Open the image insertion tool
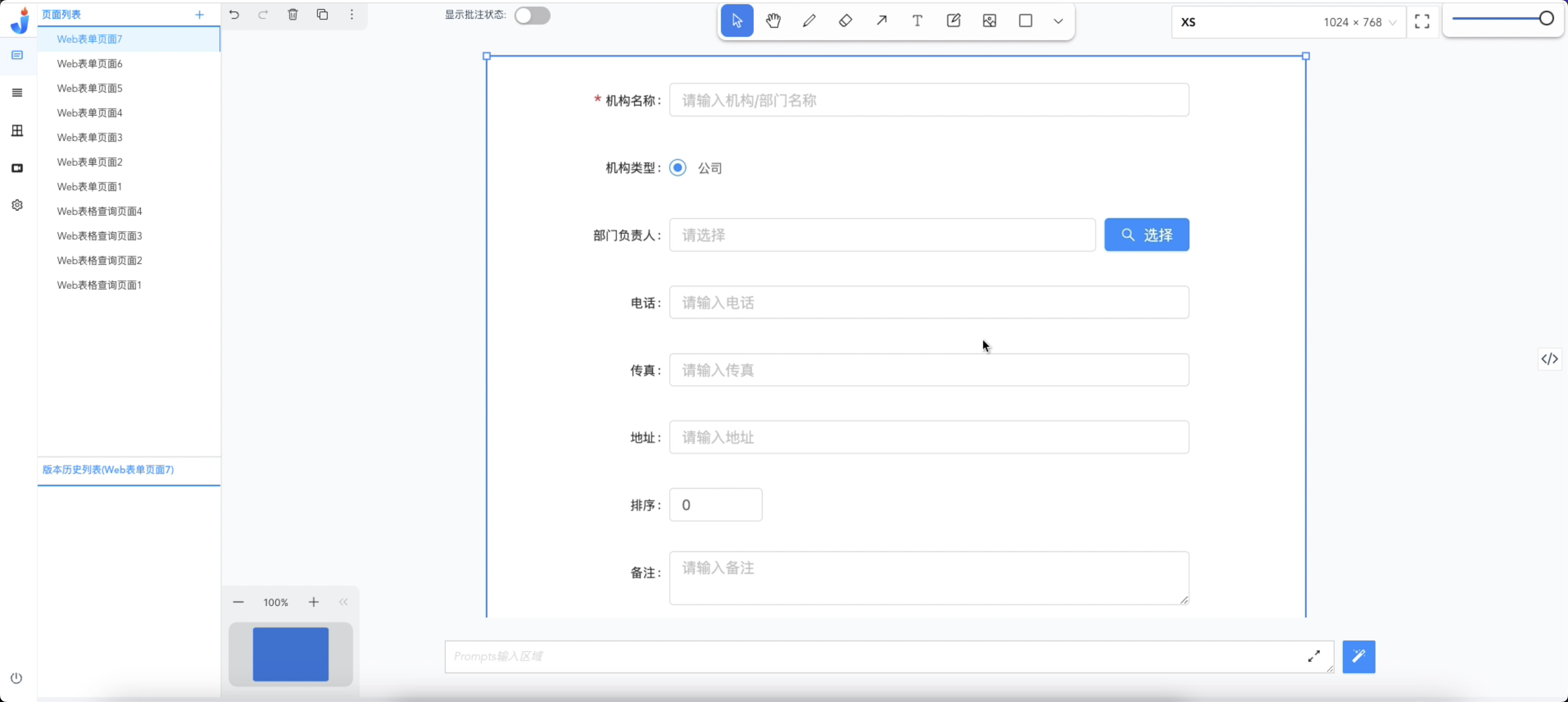1568x702 pixels. click(989, 20)
